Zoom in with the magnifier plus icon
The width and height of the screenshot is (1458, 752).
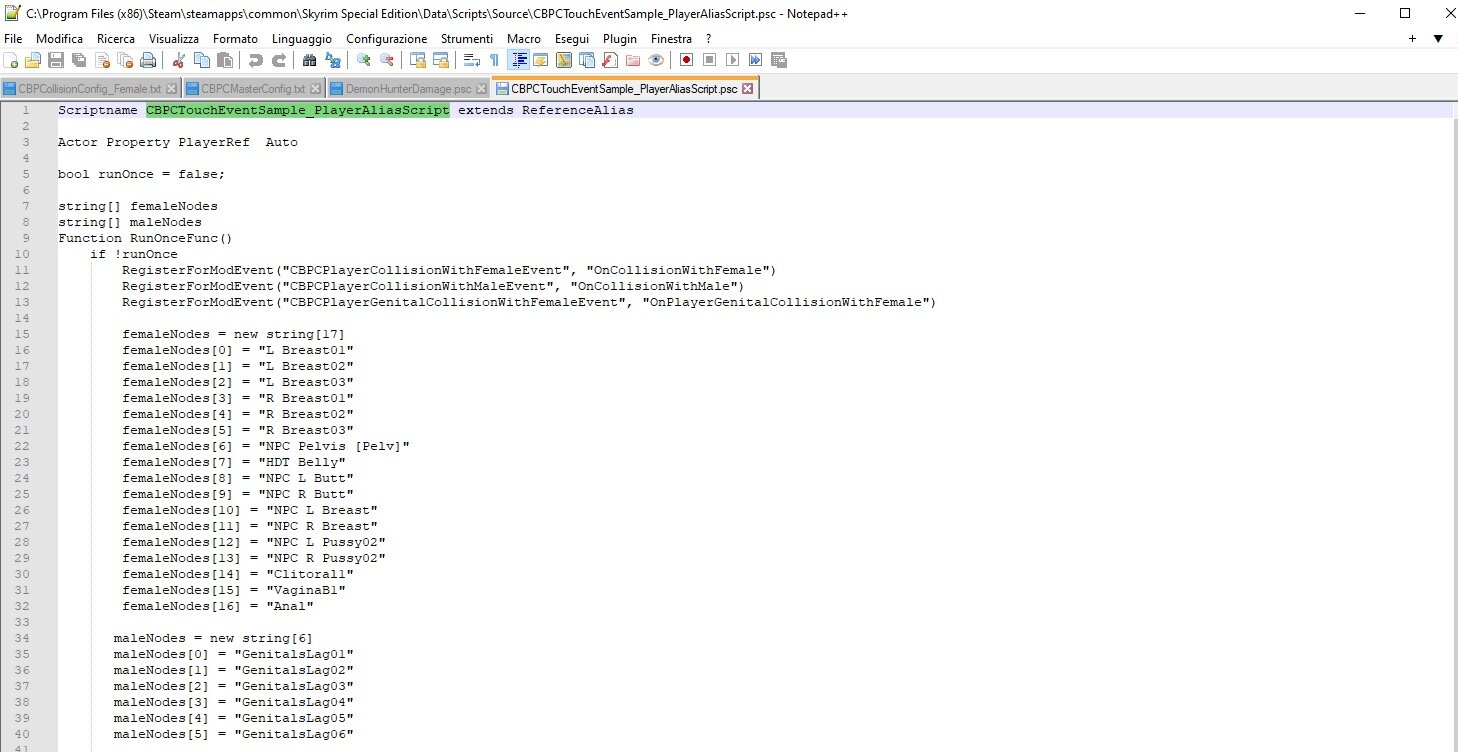[x=363, y=60]
